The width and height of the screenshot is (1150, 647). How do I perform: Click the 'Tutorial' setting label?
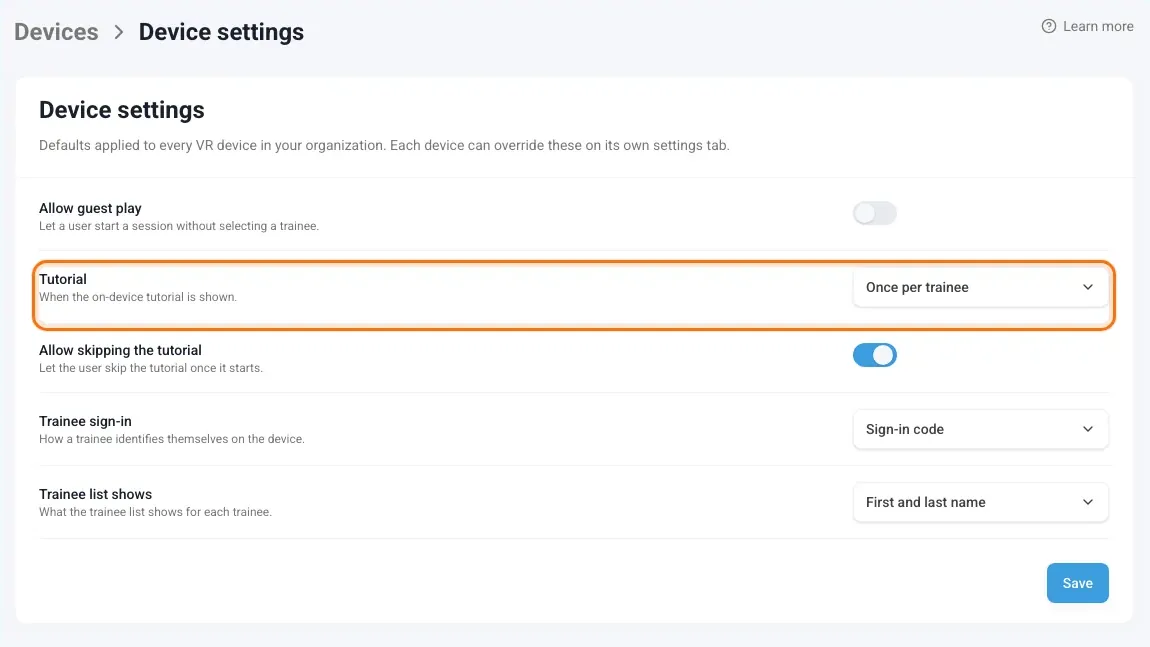[x=63, y=279]
